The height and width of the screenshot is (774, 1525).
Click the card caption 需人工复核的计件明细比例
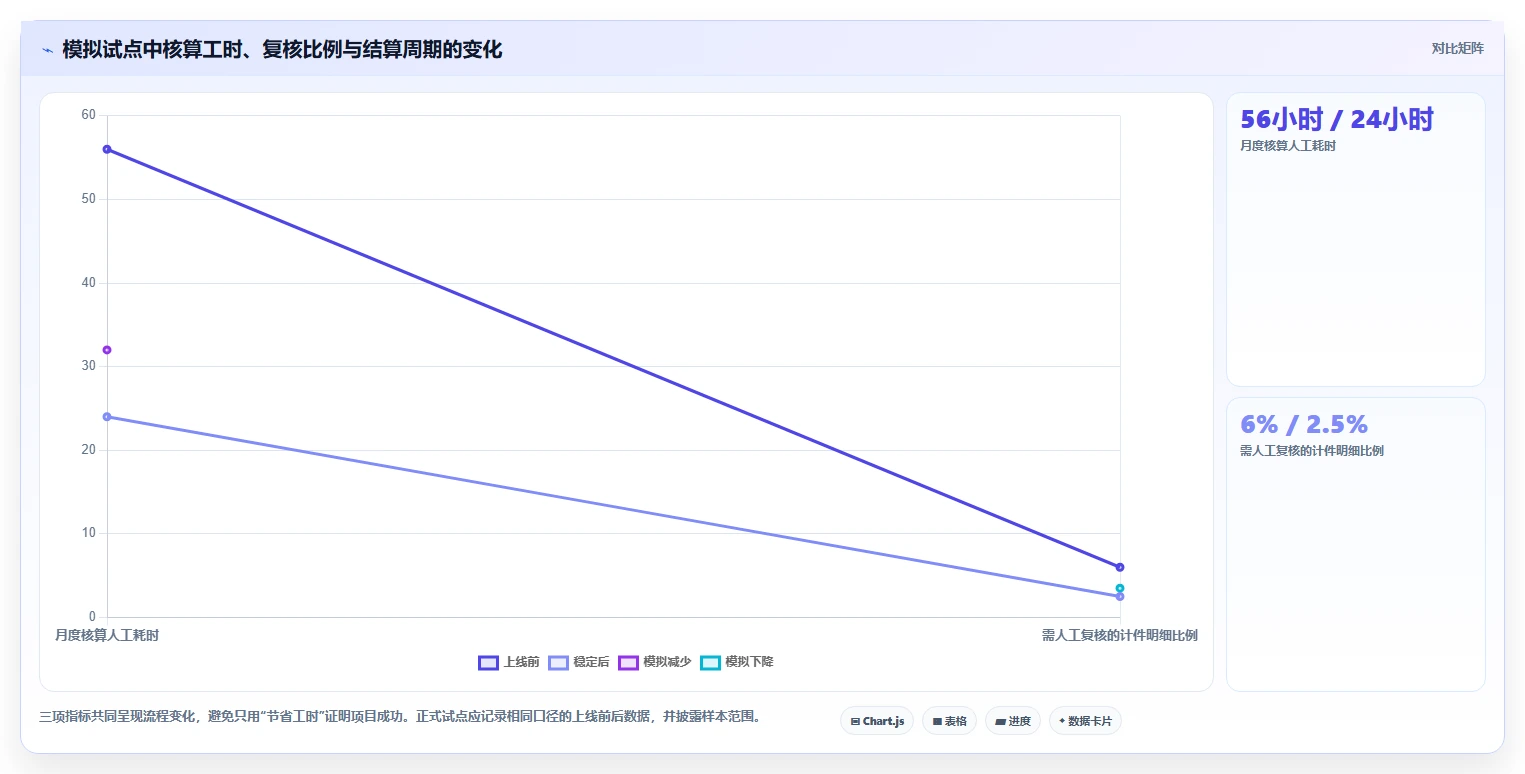click(x=1312, y=451)
